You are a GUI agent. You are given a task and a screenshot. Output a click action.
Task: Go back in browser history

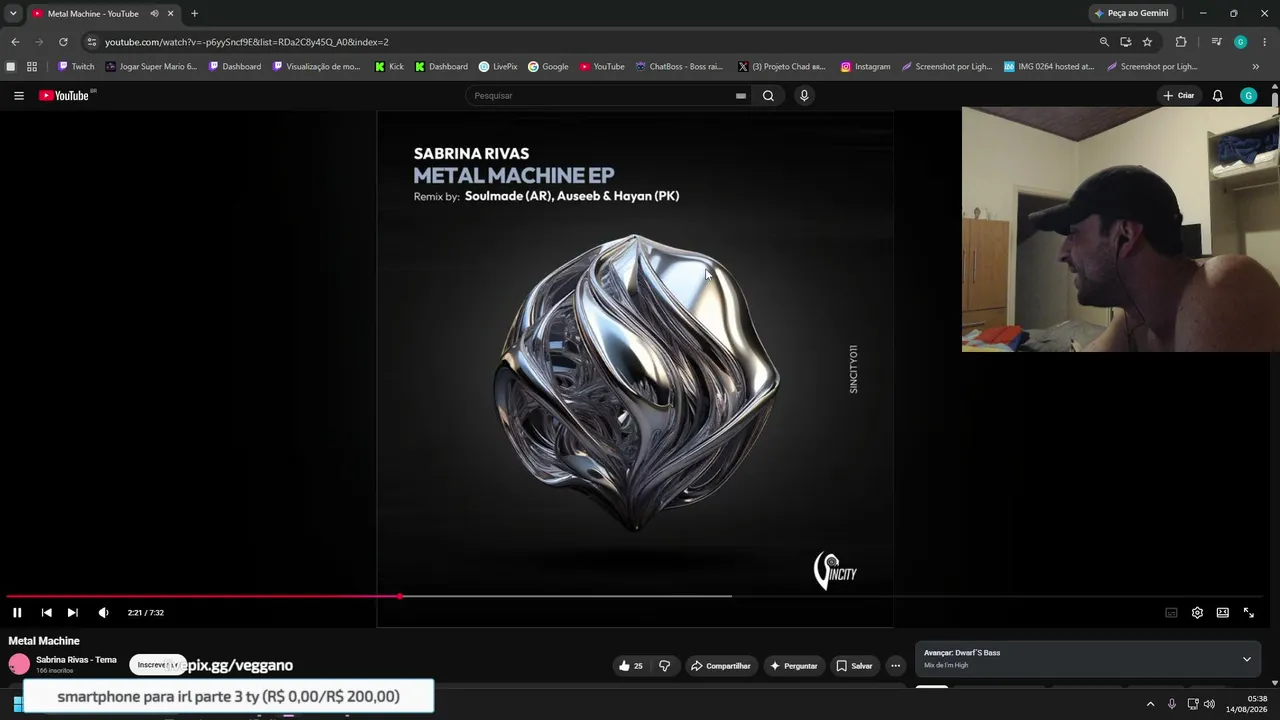tap(15, 42)
